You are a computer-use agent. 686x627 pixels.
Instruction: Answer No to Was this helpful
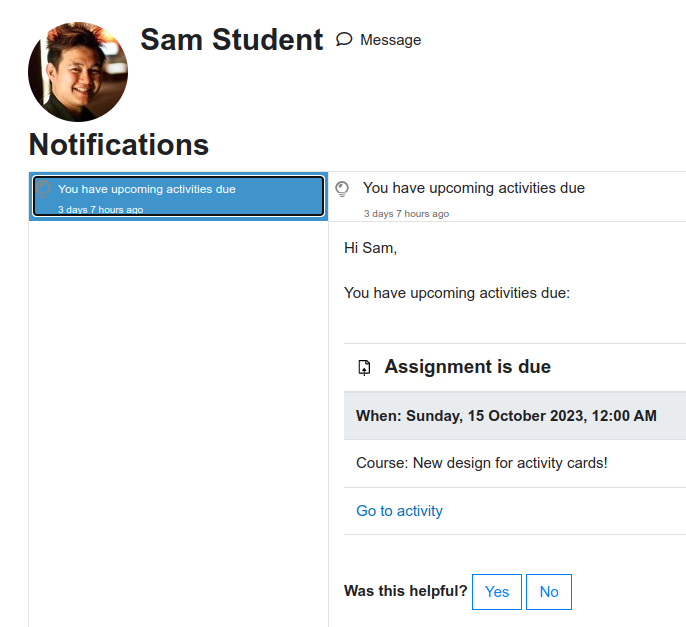549,592
